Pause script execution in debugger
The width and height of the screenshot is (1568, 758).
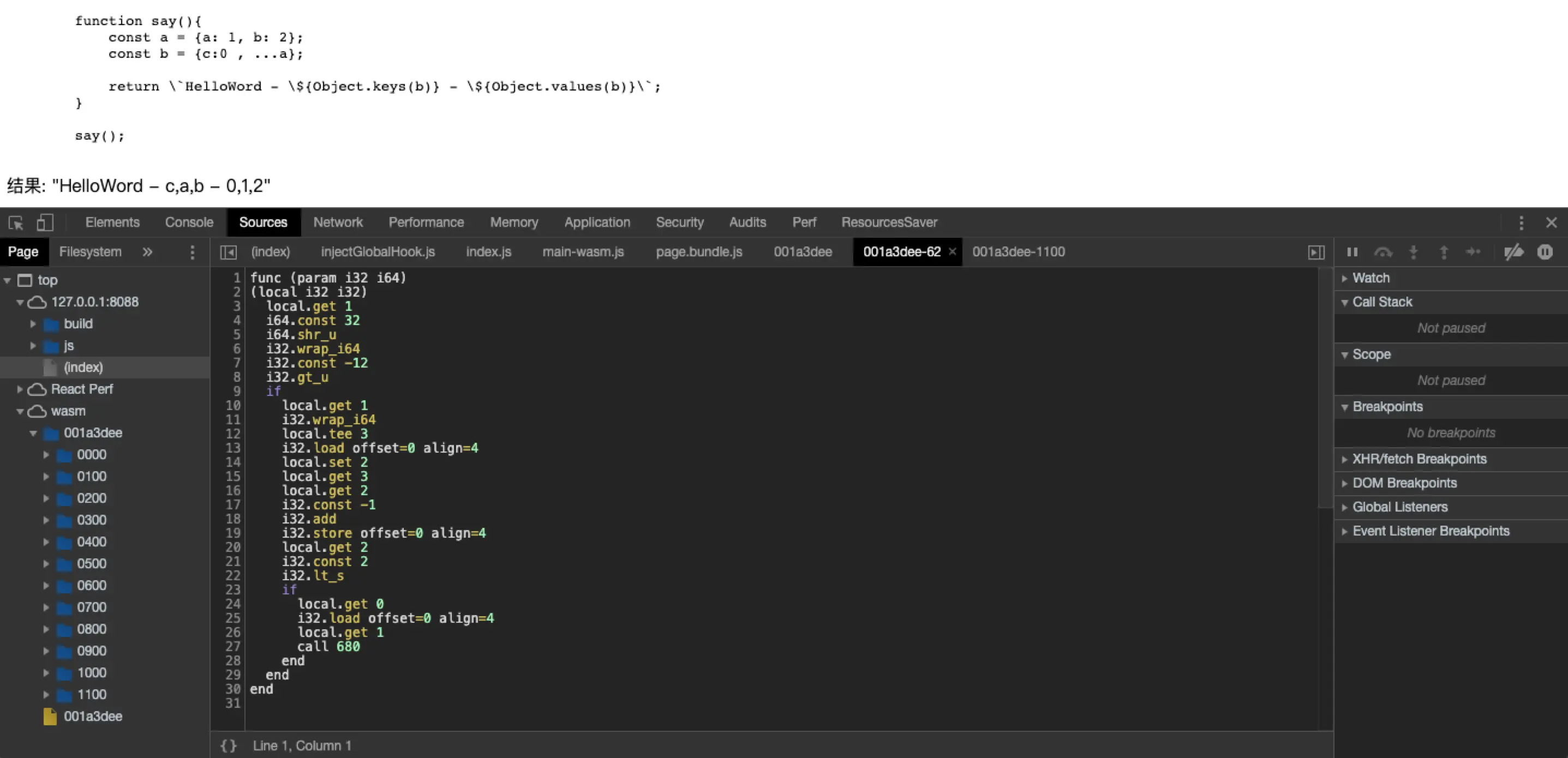[1352, 252]
